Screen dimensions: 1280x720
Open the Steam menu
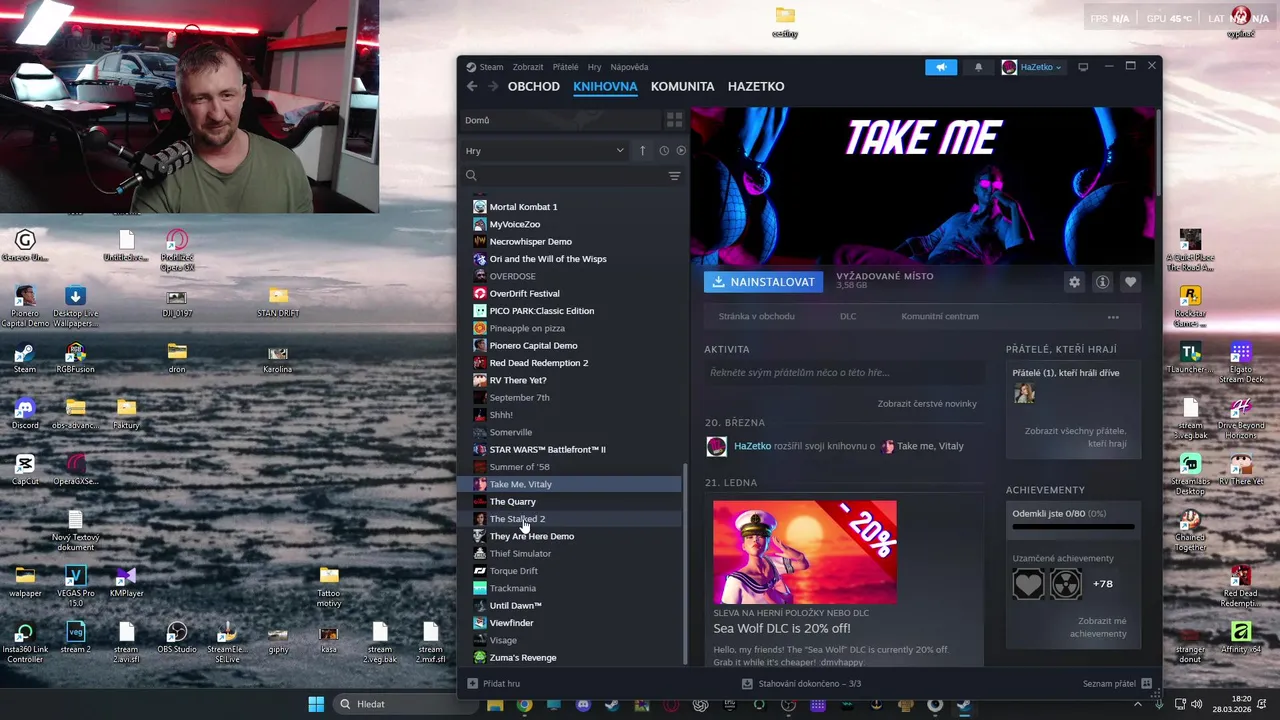click(491, 67)
